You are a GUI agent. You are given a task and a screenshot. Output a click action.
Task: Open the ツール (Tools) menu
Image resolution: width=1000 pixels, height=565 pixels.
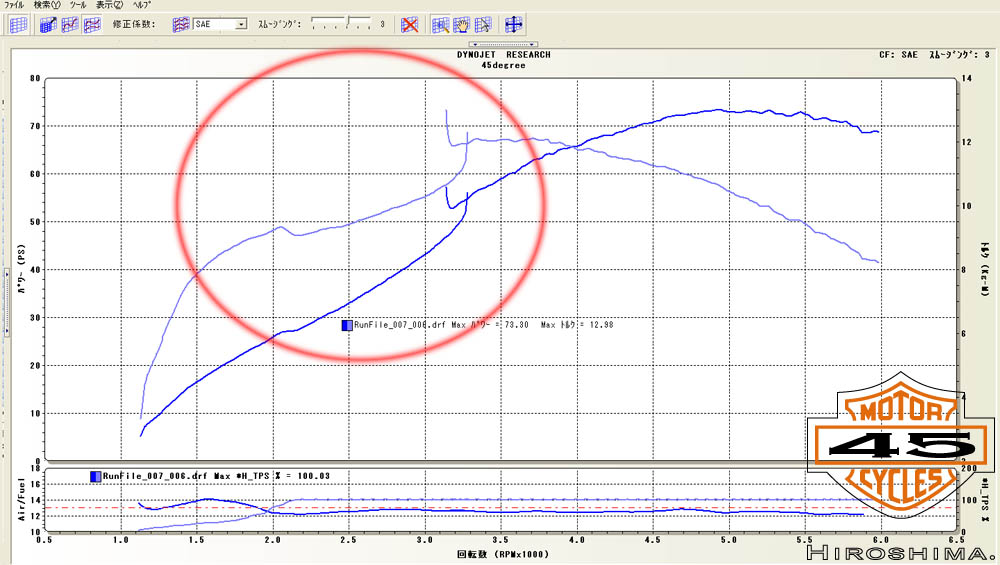(x=78, y=5)
